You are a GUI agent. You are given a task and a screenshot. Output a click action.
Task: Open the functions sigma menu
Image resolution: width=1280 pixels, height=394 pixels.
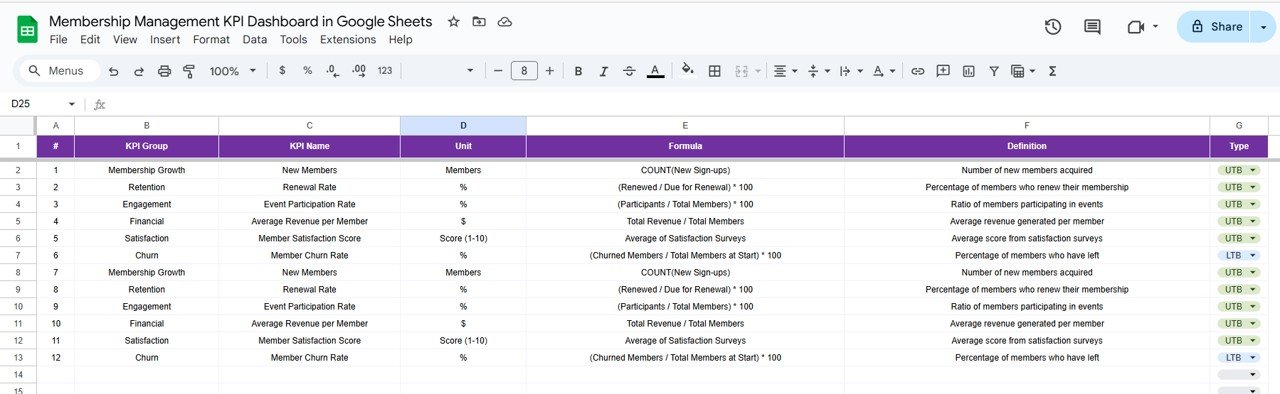(x=1052, y=71)
